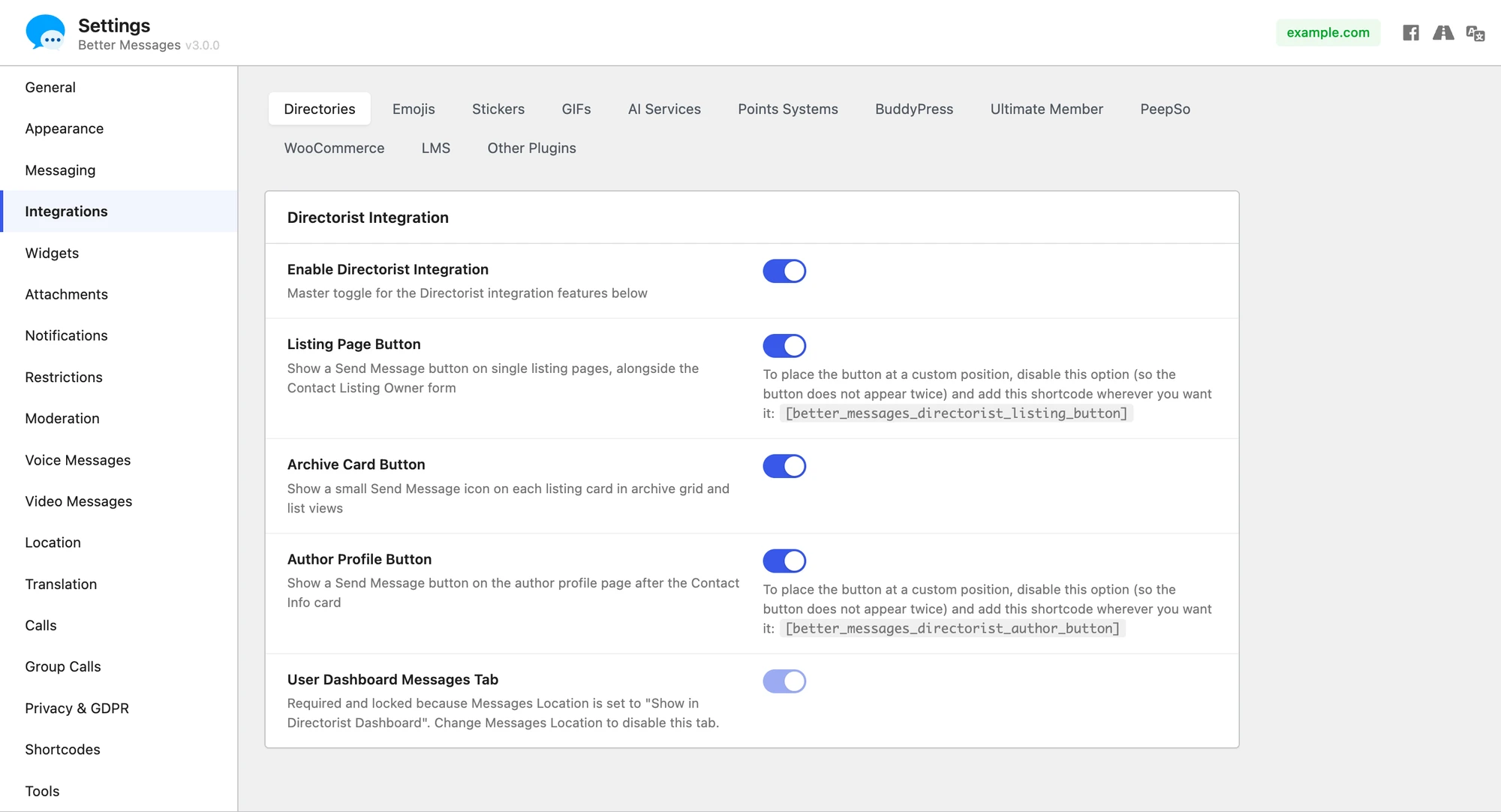1501x812 pixels.
Task: Open the PeepSo tab
Action: [1166, 109]
